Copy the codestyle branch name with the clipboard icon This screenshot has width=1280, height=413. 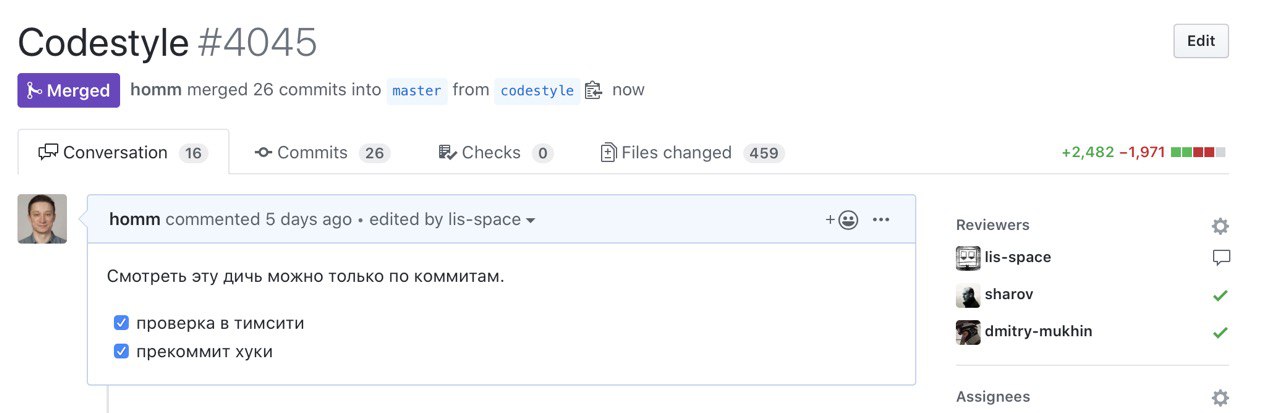[594, 90]
